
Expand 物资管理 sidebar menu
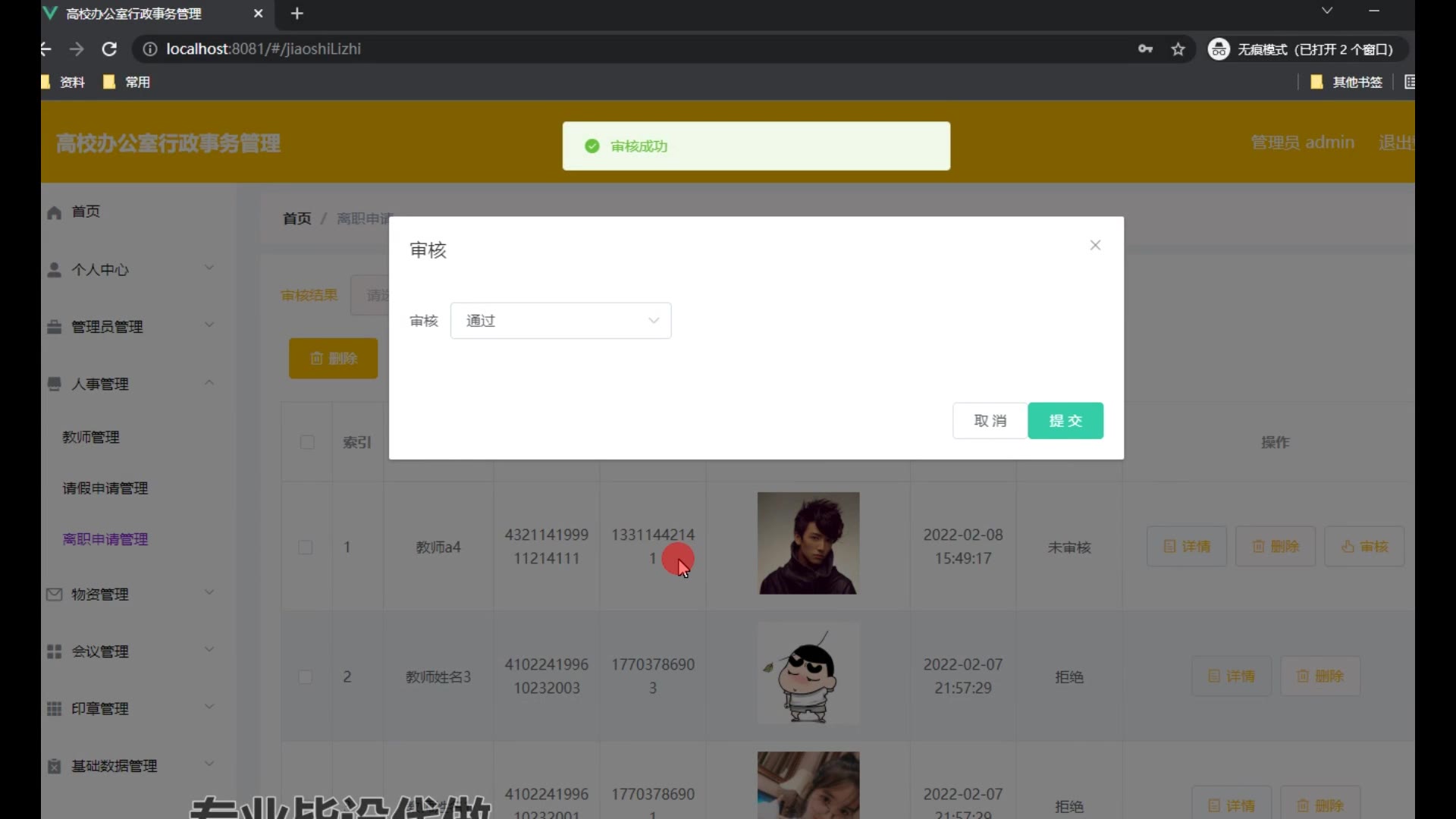[x=138, y=595]
